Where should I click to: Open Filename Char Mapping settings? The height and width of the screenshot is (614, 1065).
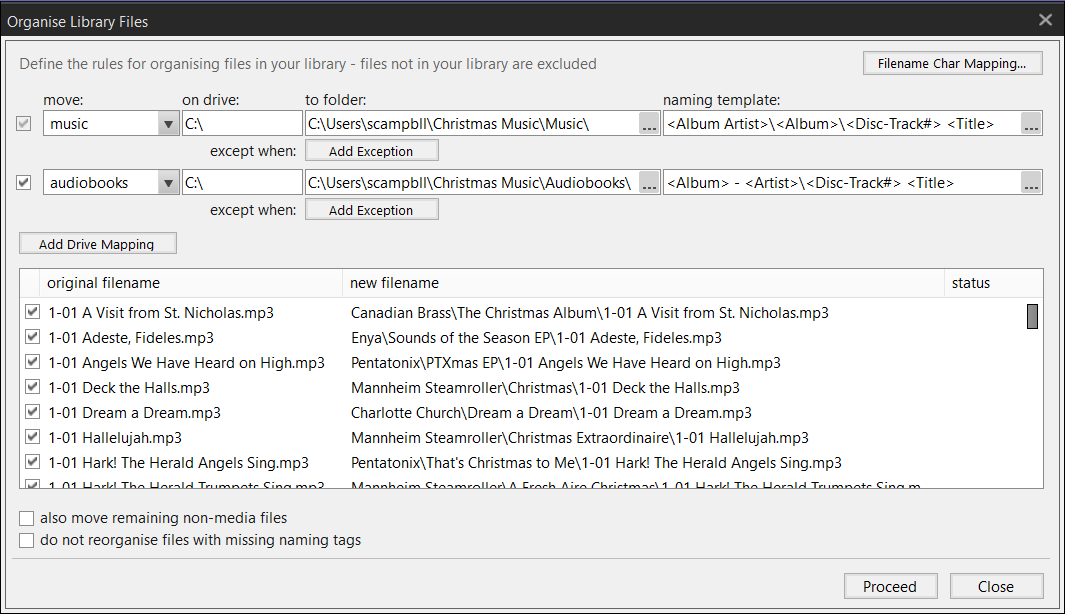click(952, 64)
